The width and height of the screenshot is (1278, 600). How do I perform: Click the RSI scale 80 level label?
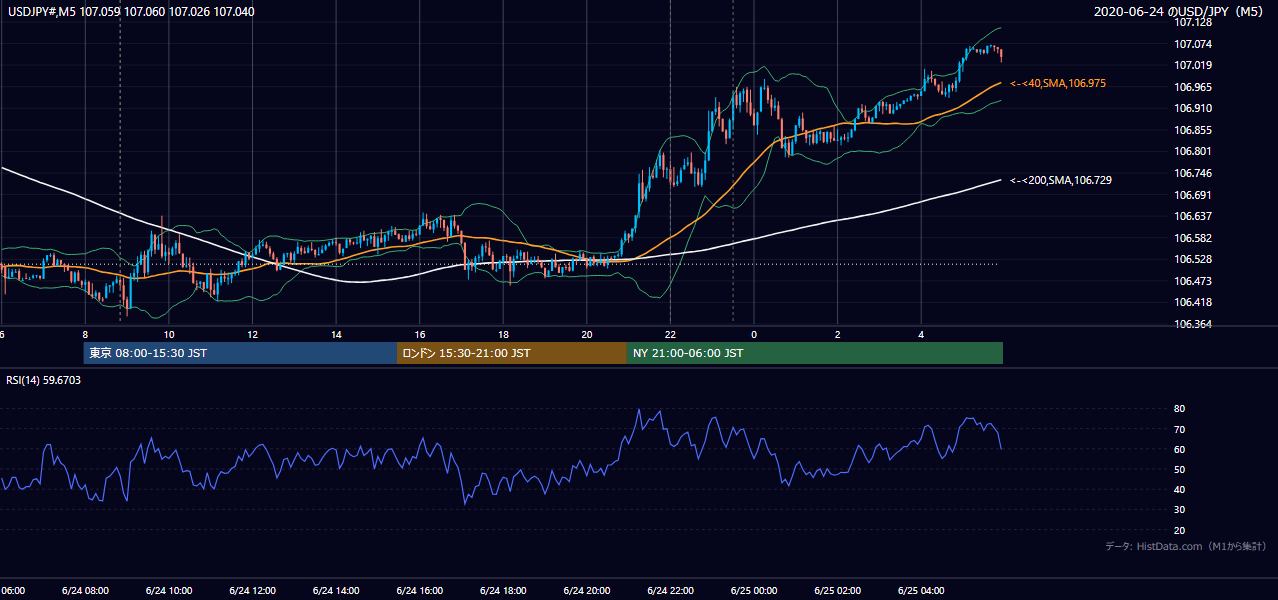(x=1180, y=409)
